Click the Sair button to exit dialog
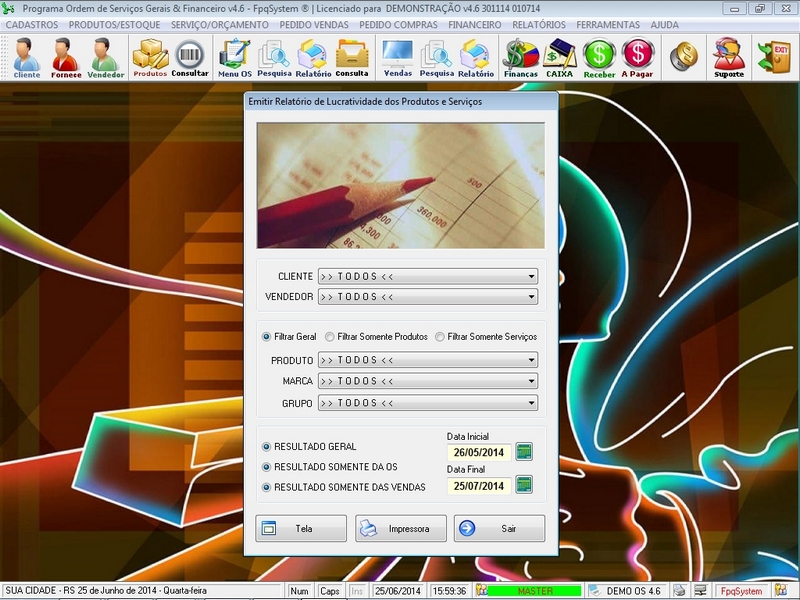Screen dimensions: 800x600 coord(499,528)
